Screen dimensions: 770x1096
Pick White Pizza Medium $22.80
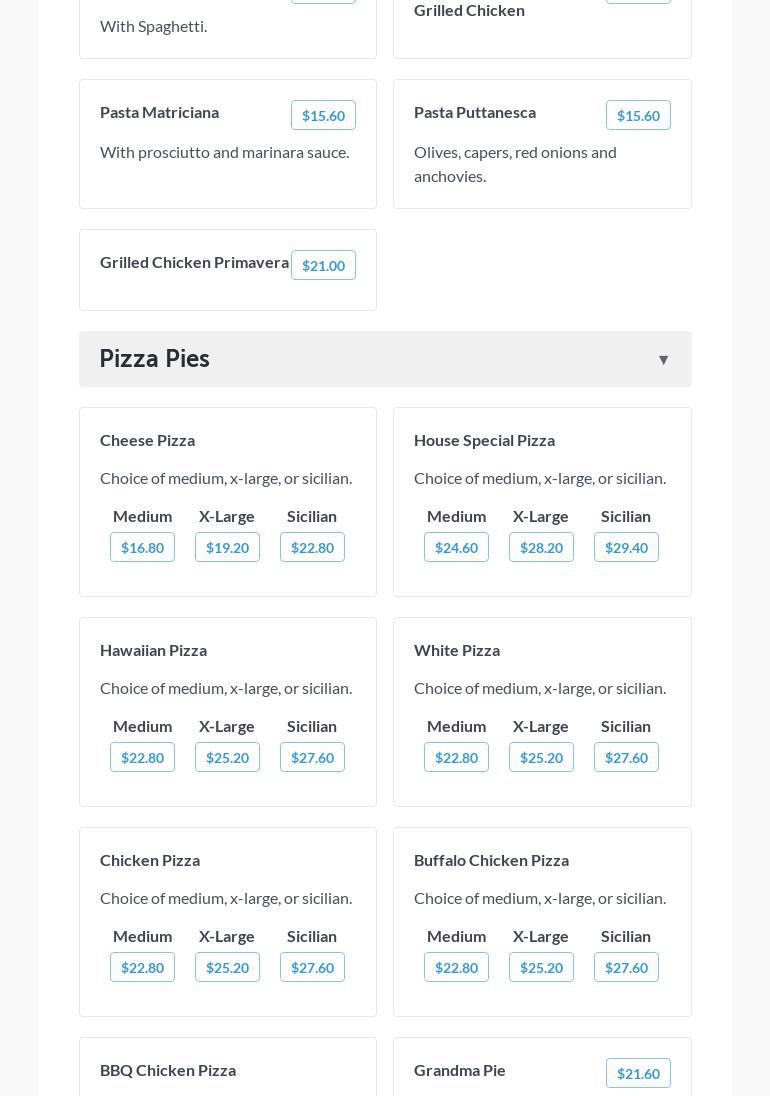[x=456, y=757]
